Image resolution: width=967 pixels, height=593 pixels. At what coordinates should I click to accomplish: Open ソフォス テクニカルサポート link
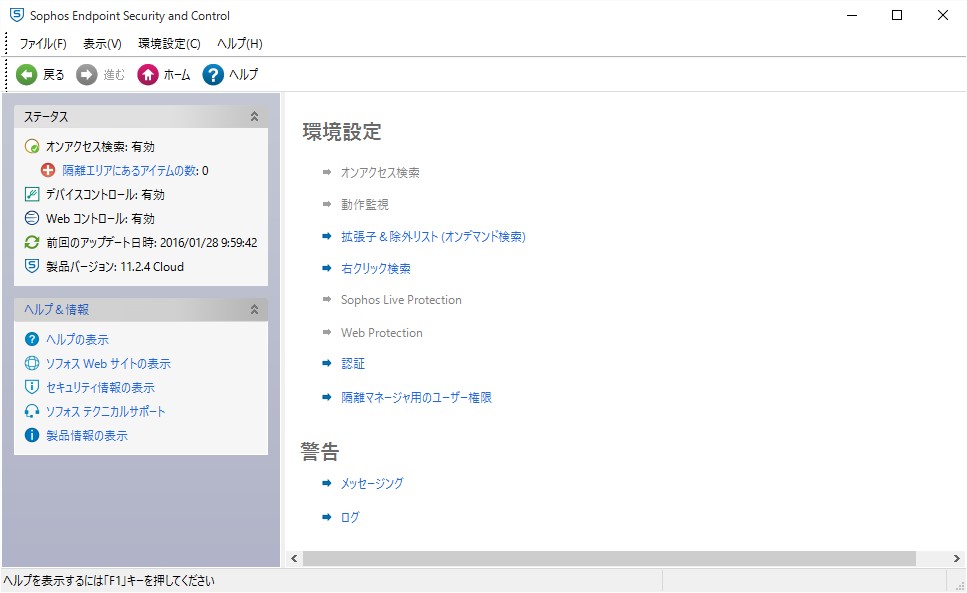pyautogui.click(x=105, y=412)
